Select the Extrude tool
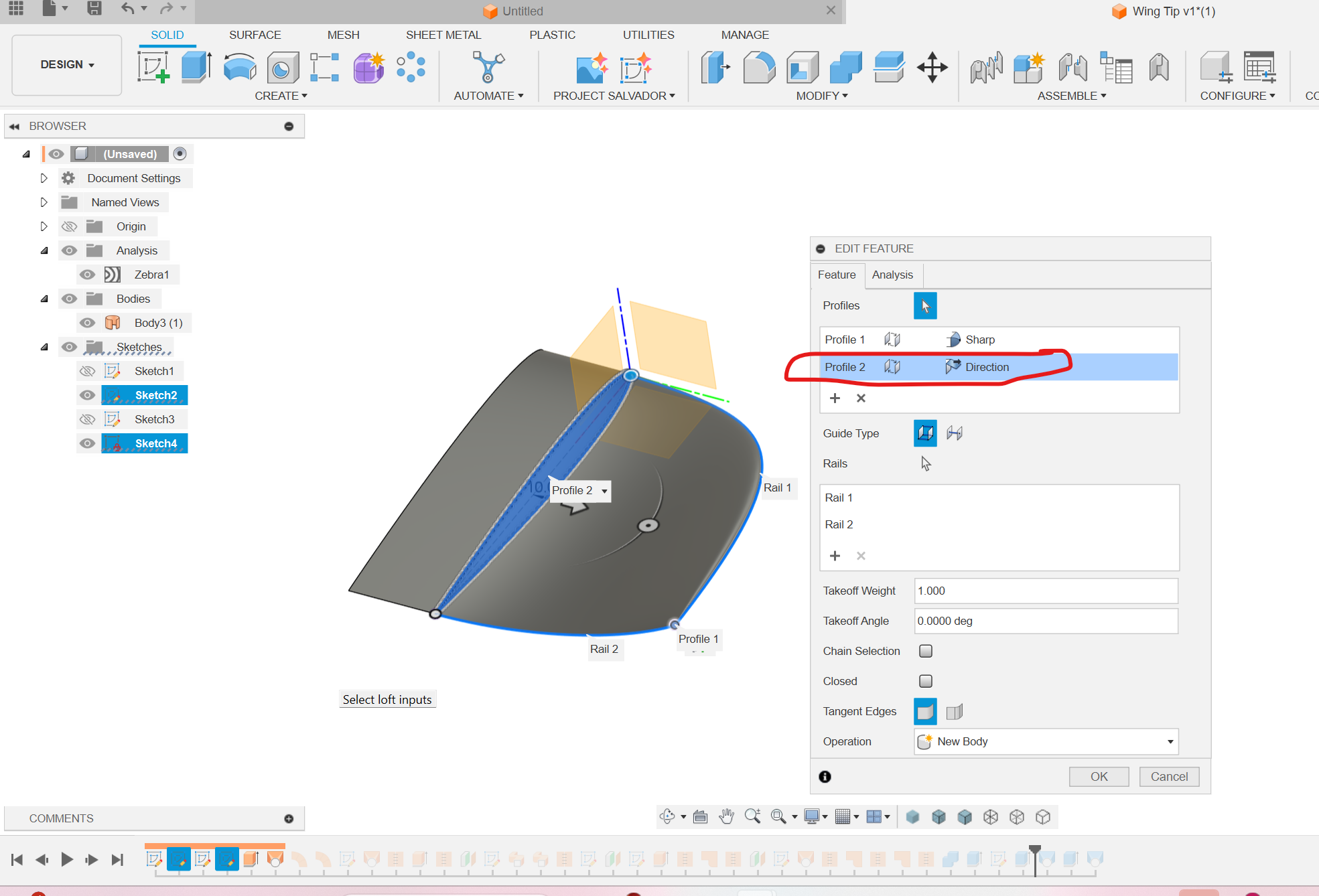Image resolution: width=1319 pixels, height=896 pixels. [195, 67]
